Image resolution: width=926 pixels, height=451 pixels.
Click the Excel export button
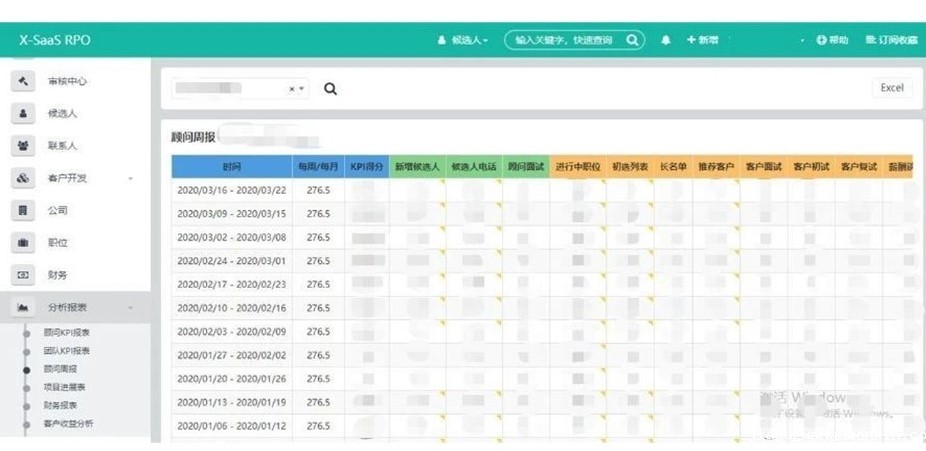[891, 88]
